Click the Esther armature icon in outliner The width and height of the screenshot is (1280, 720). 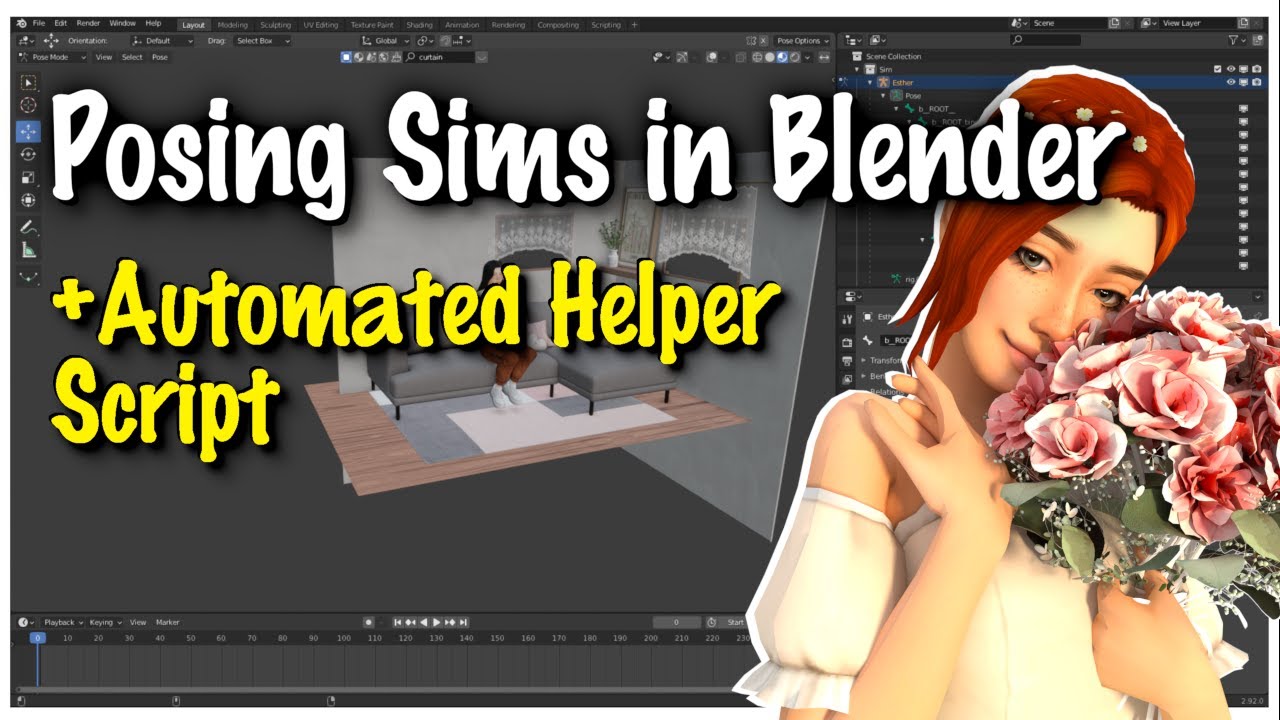click(x=883, y=82)
